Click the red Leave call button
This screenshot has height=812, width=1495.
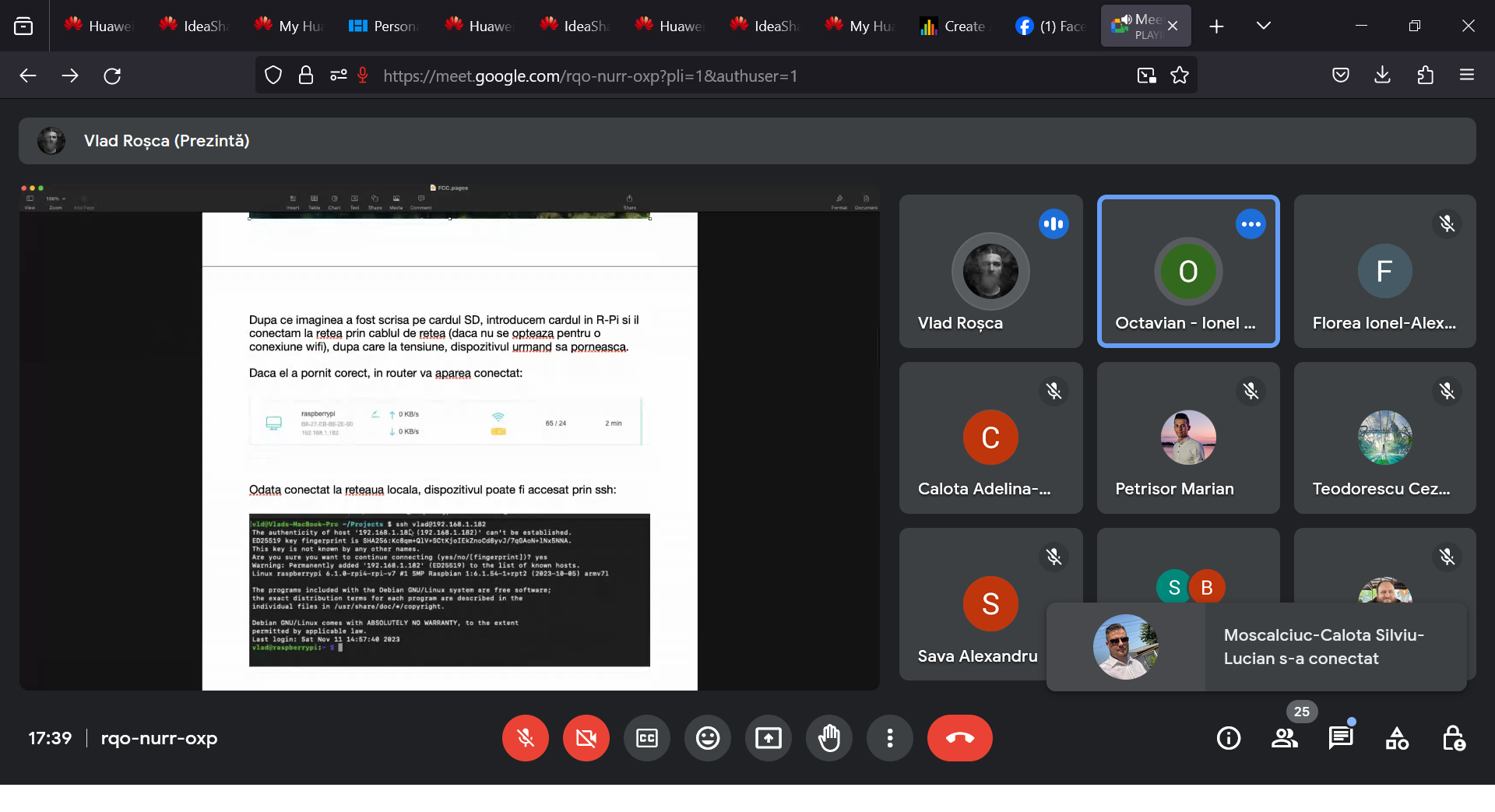pyautogui.click(x=959, y=738)
